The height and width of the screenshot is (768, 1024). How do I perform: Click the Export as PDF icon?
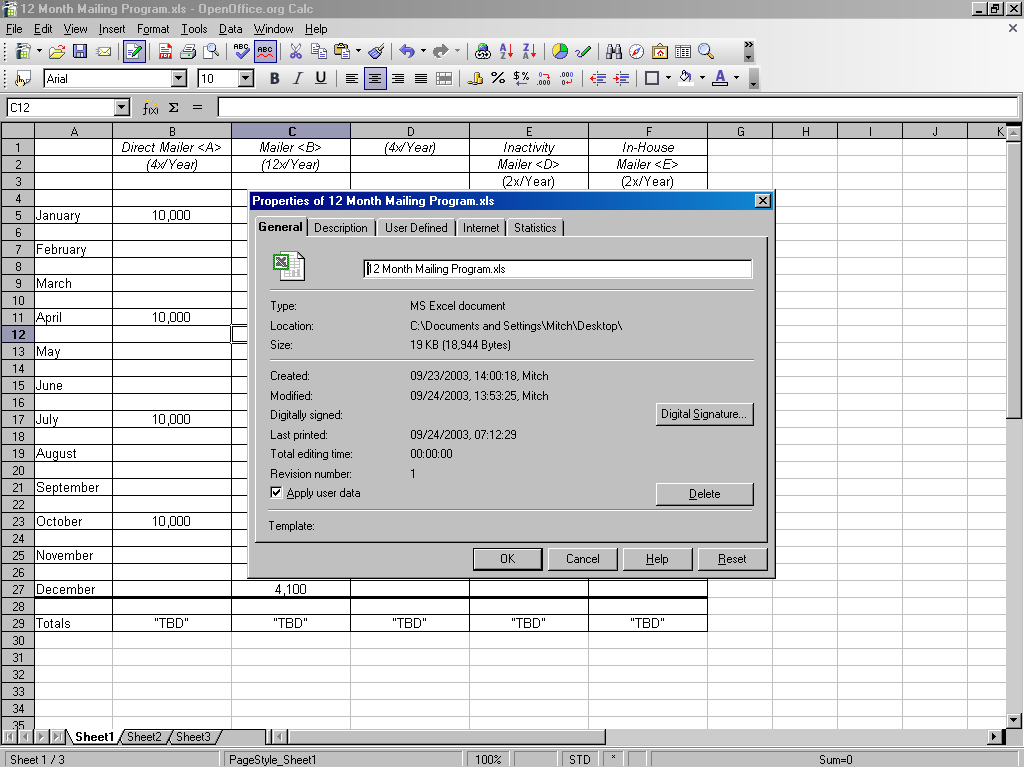163,52
